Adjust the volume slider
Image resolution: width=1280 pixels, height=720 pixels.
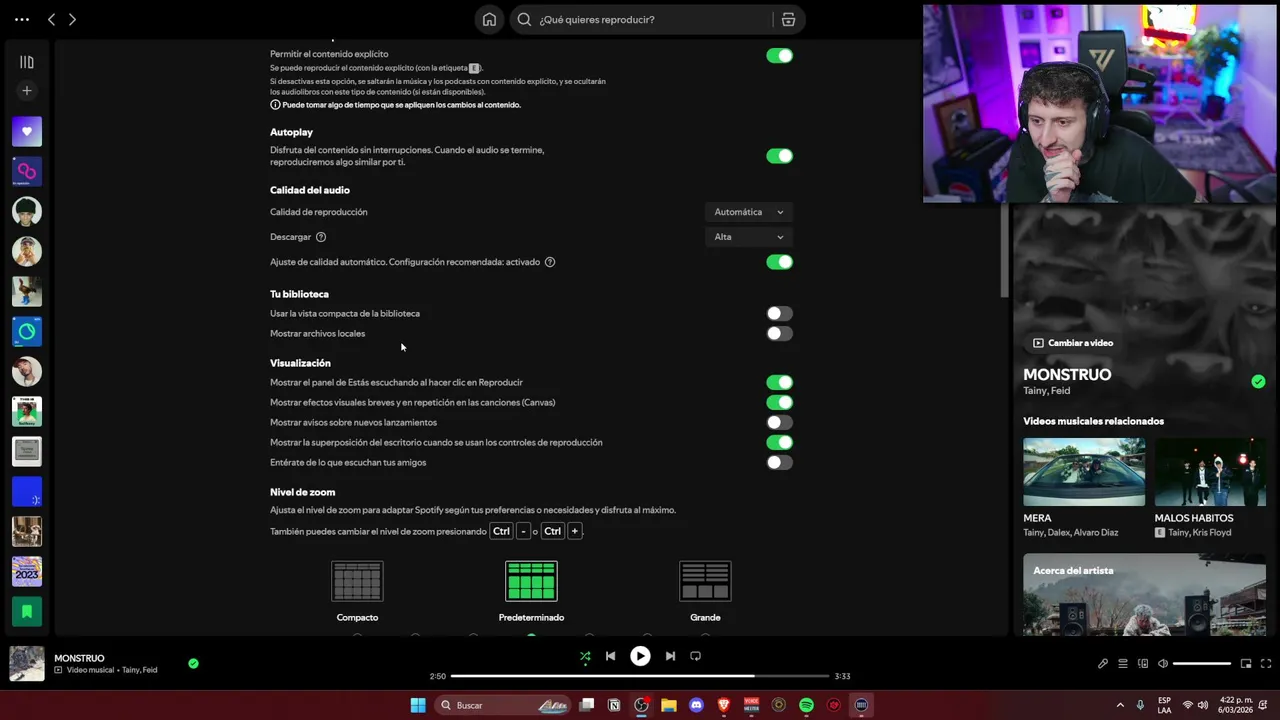tap(1202, 663)
